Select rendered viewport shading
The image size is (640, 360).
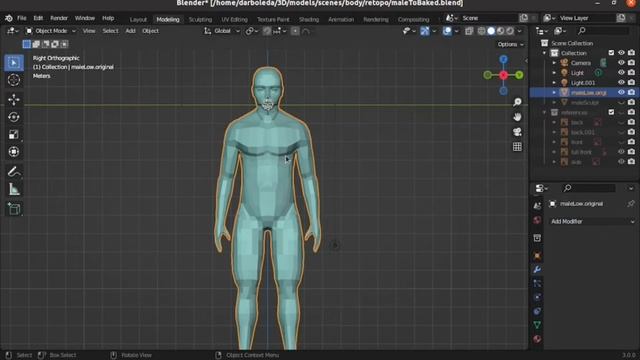tap(510, 31)
